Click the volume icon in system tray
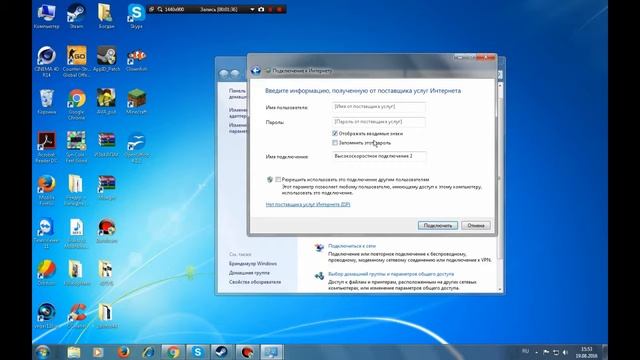The image size is (640, 360). click(565, 352)
